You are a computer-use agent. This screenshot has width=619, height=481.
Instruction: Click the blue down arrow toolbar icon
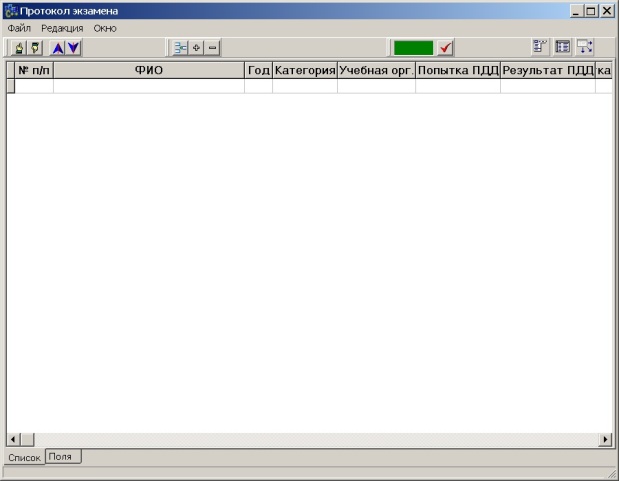[x=73, y=48]
